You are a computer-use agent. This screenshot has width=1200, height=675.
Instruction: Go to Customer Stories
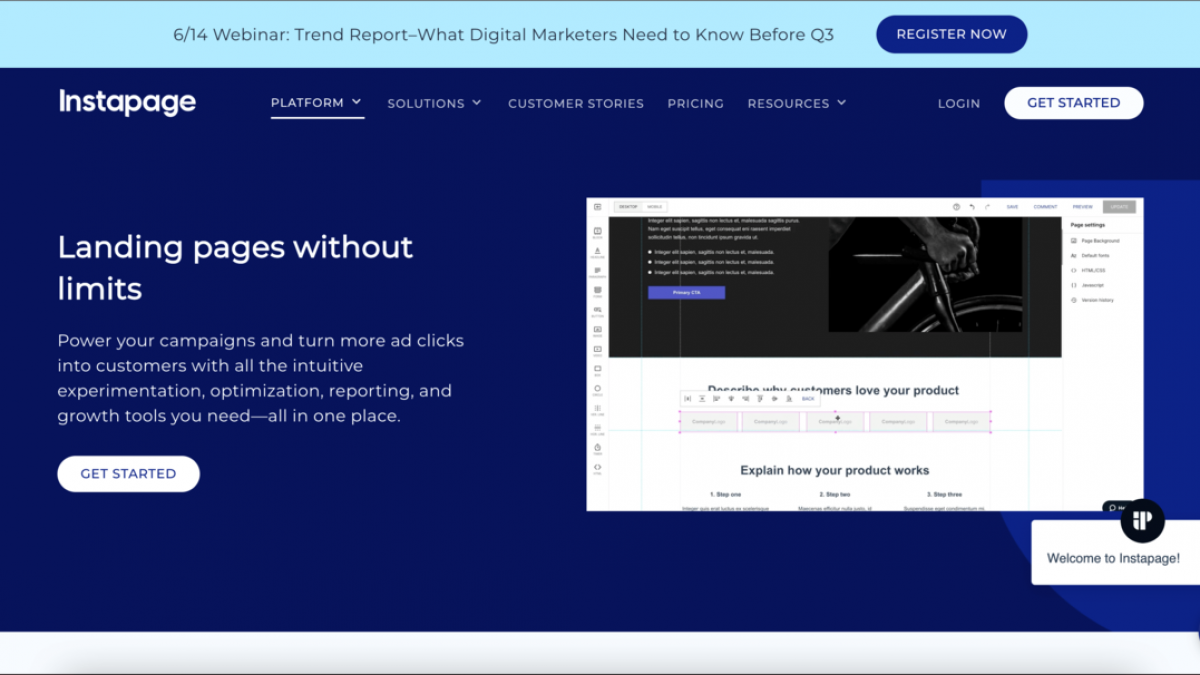point(576,103)
